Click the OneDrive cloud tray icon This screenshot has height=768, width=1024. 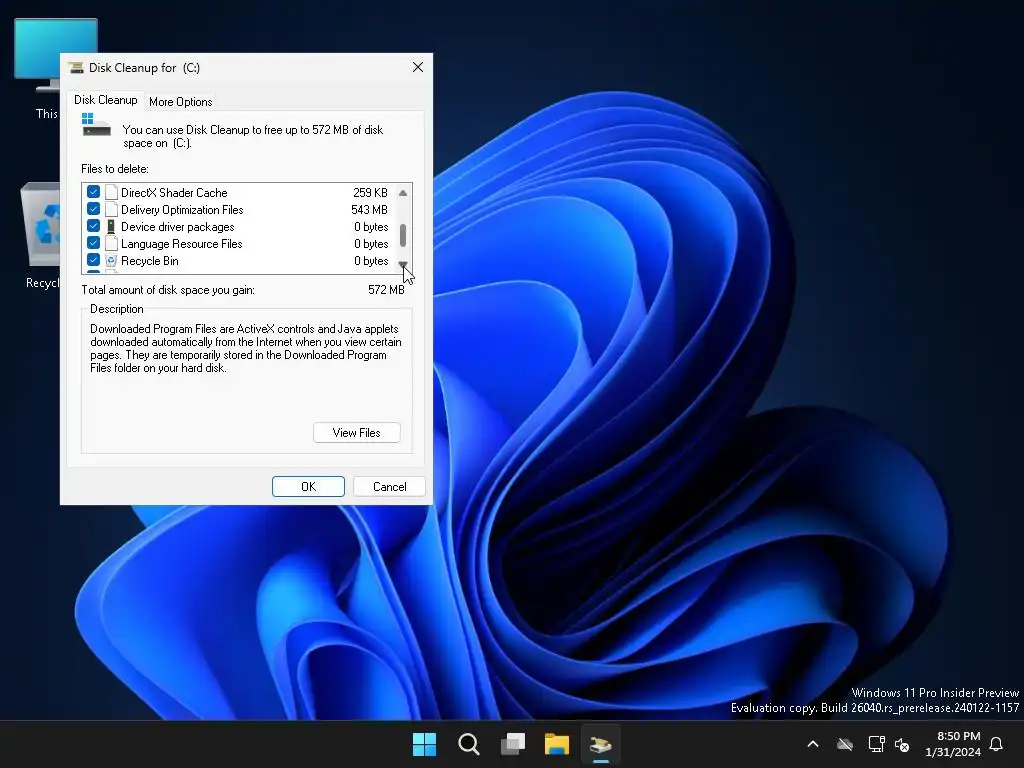coord(845,744)
